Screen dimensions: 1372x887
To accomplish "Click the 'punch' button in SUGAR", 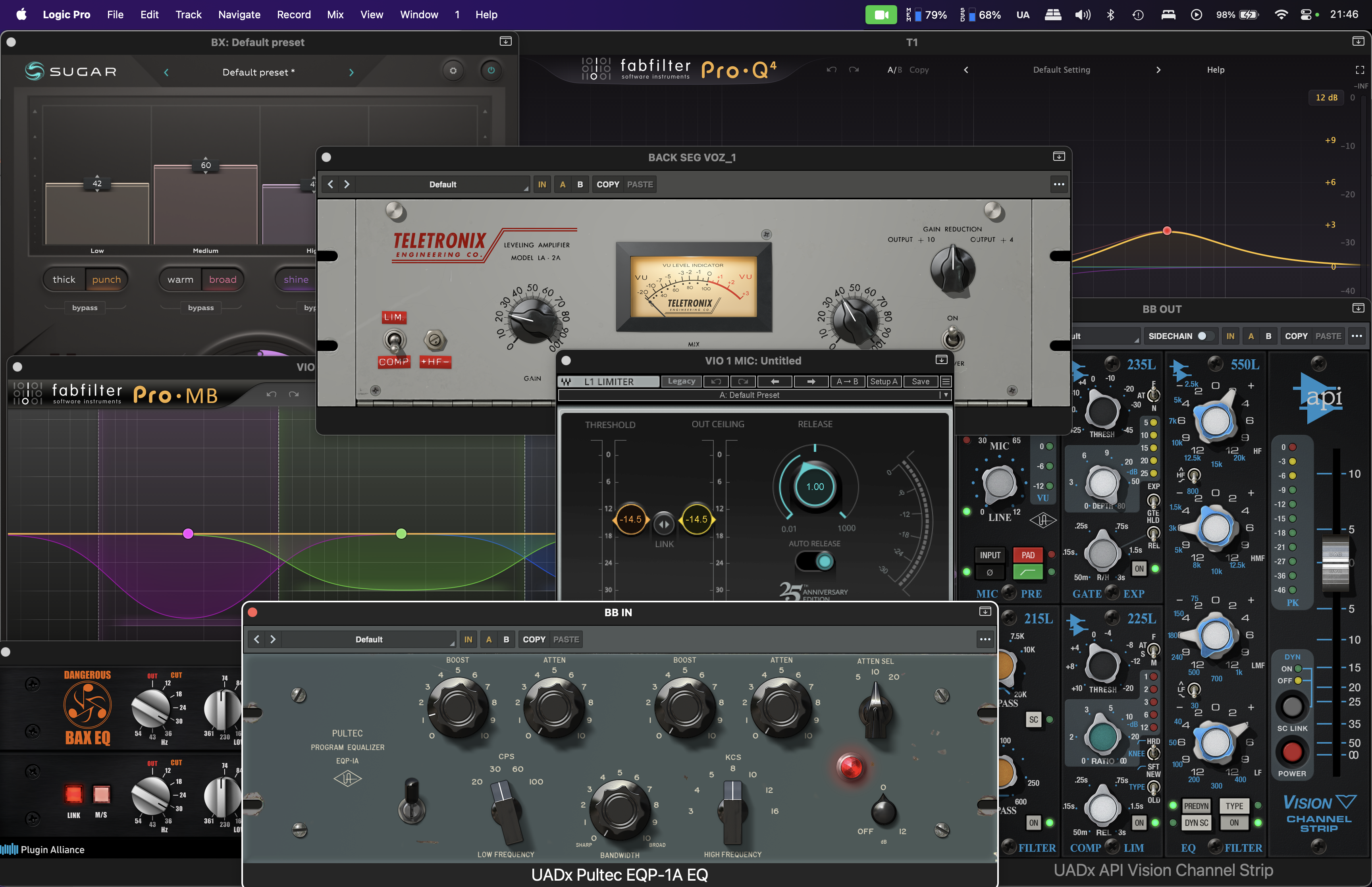I will pyautogui.click(x=106, y=280).
